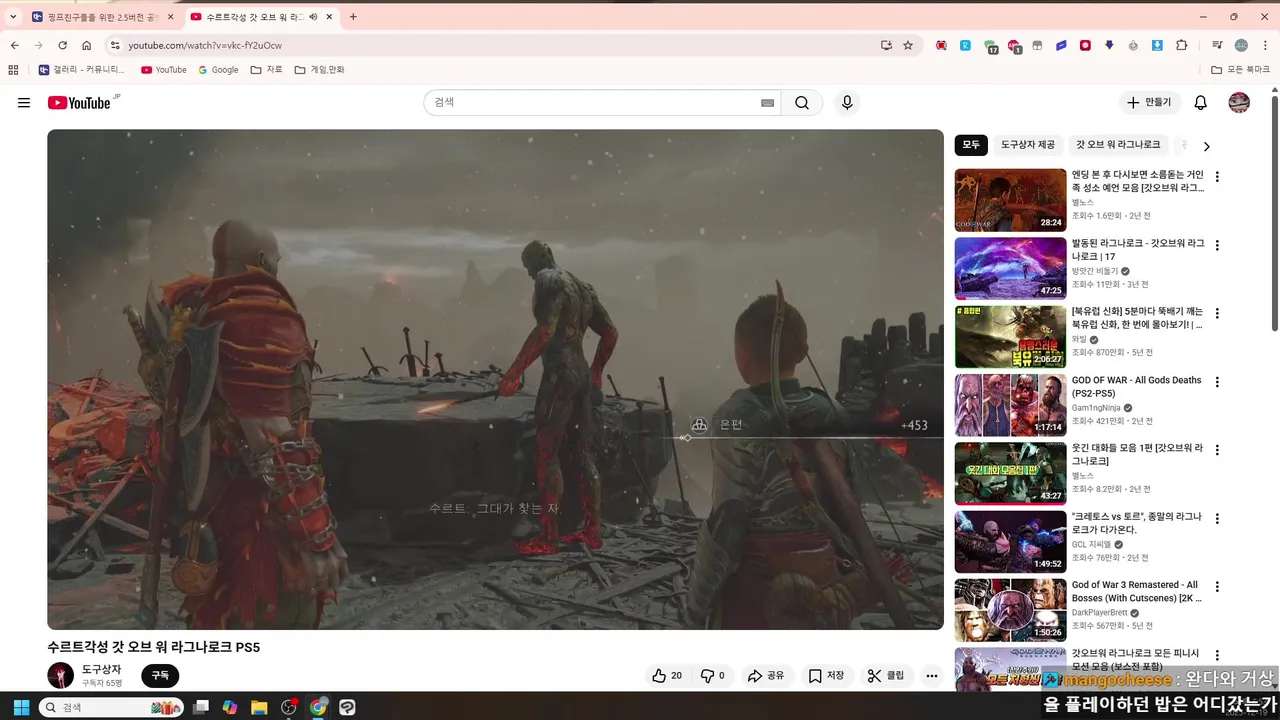Open thumbnail of 2:06:27 Norse mythology video
Screen dimensions: 1280x720
pos(1010,337)
